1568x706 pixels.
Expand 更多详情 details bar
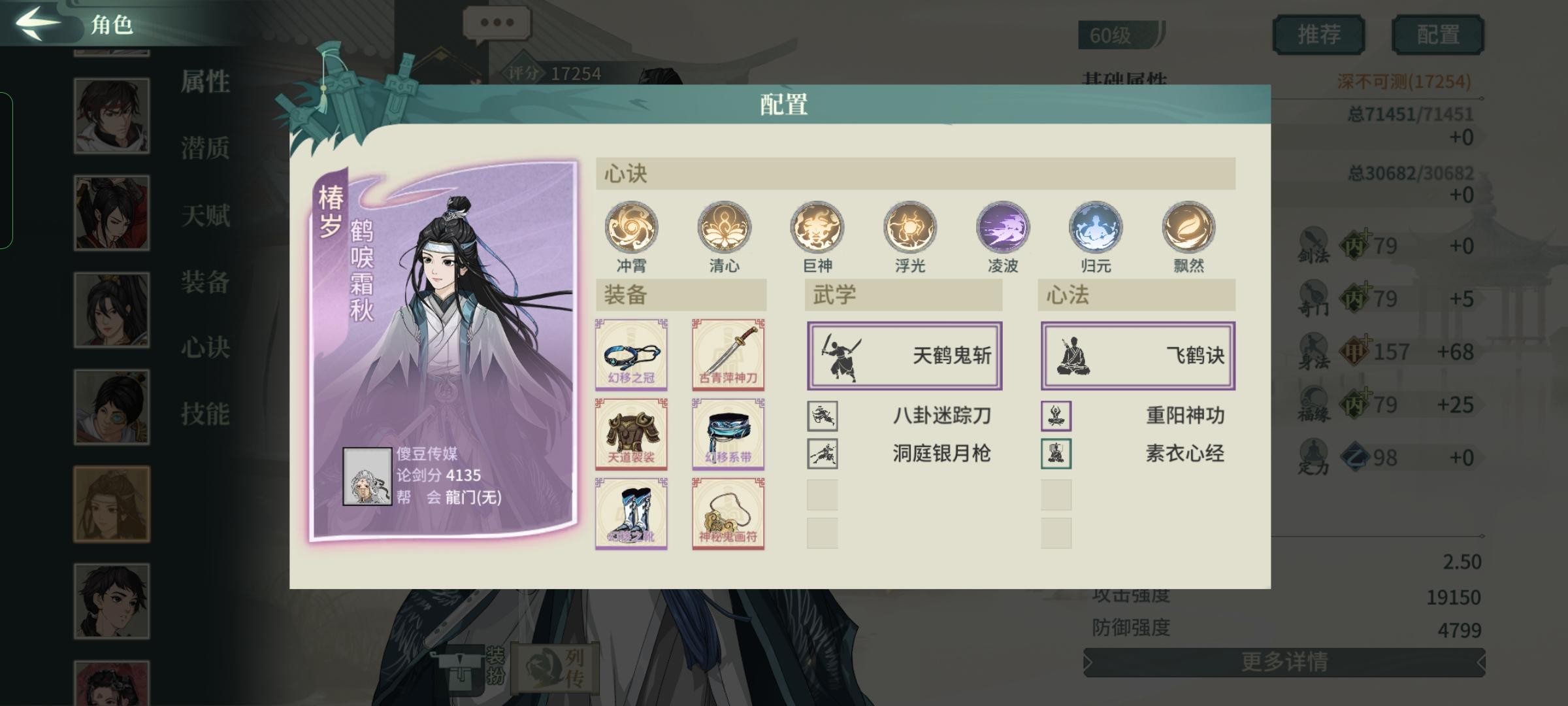[1284, 662]
